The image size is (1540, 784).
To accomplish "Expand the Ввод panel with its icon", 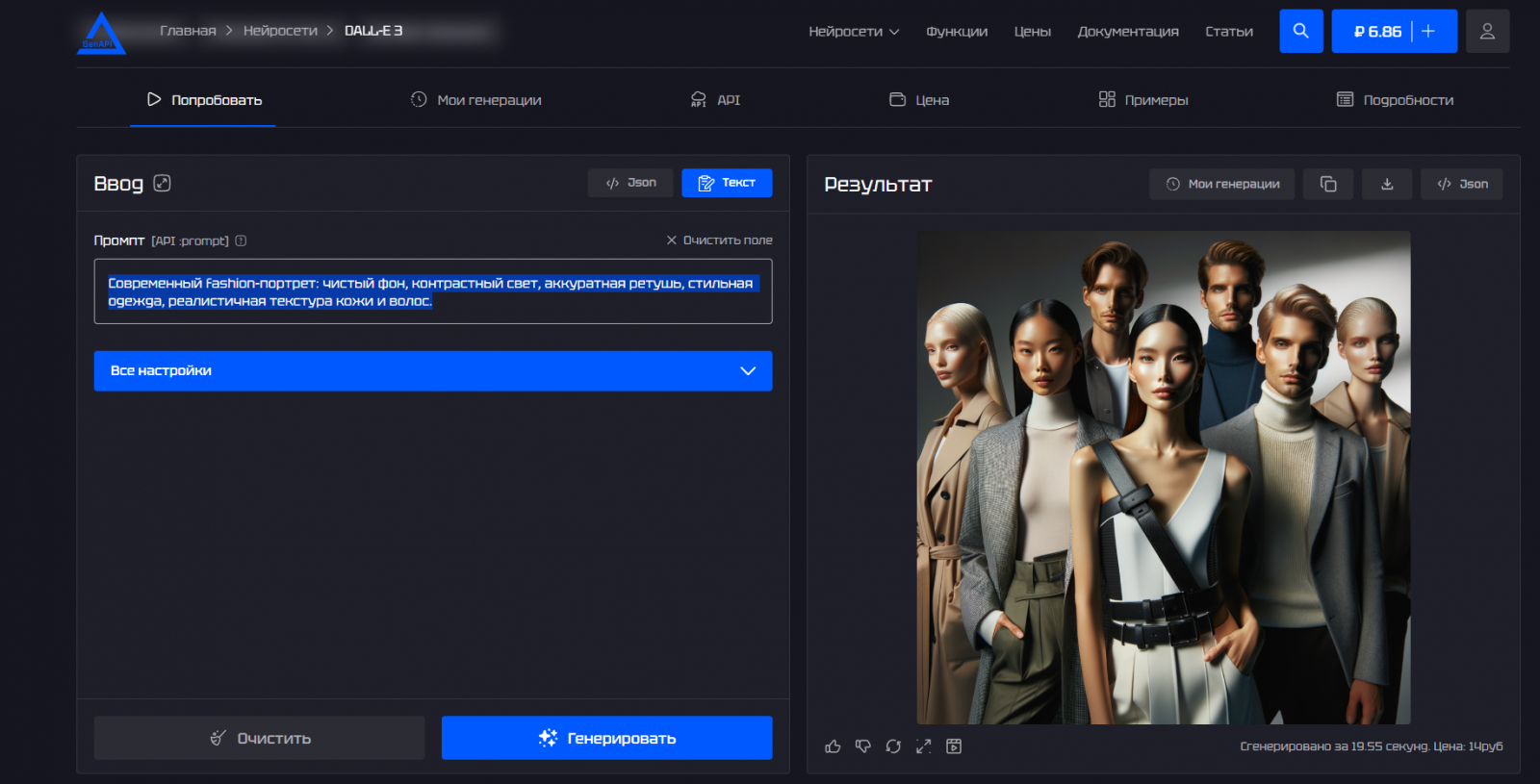I will click(x=162, y=183).
